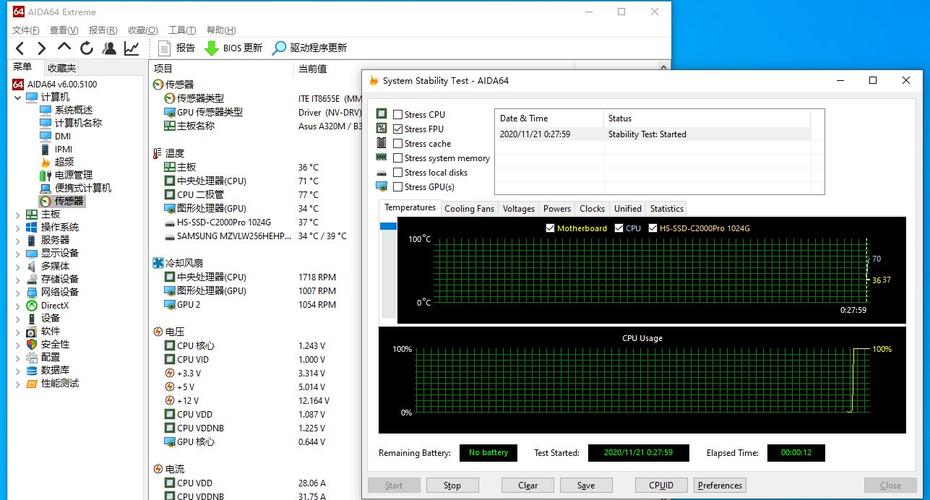Viewport: 930px width, 500px height.
Task: Toggle the Motherboard graph legend checkbox
Action: [x=550, y=228]
